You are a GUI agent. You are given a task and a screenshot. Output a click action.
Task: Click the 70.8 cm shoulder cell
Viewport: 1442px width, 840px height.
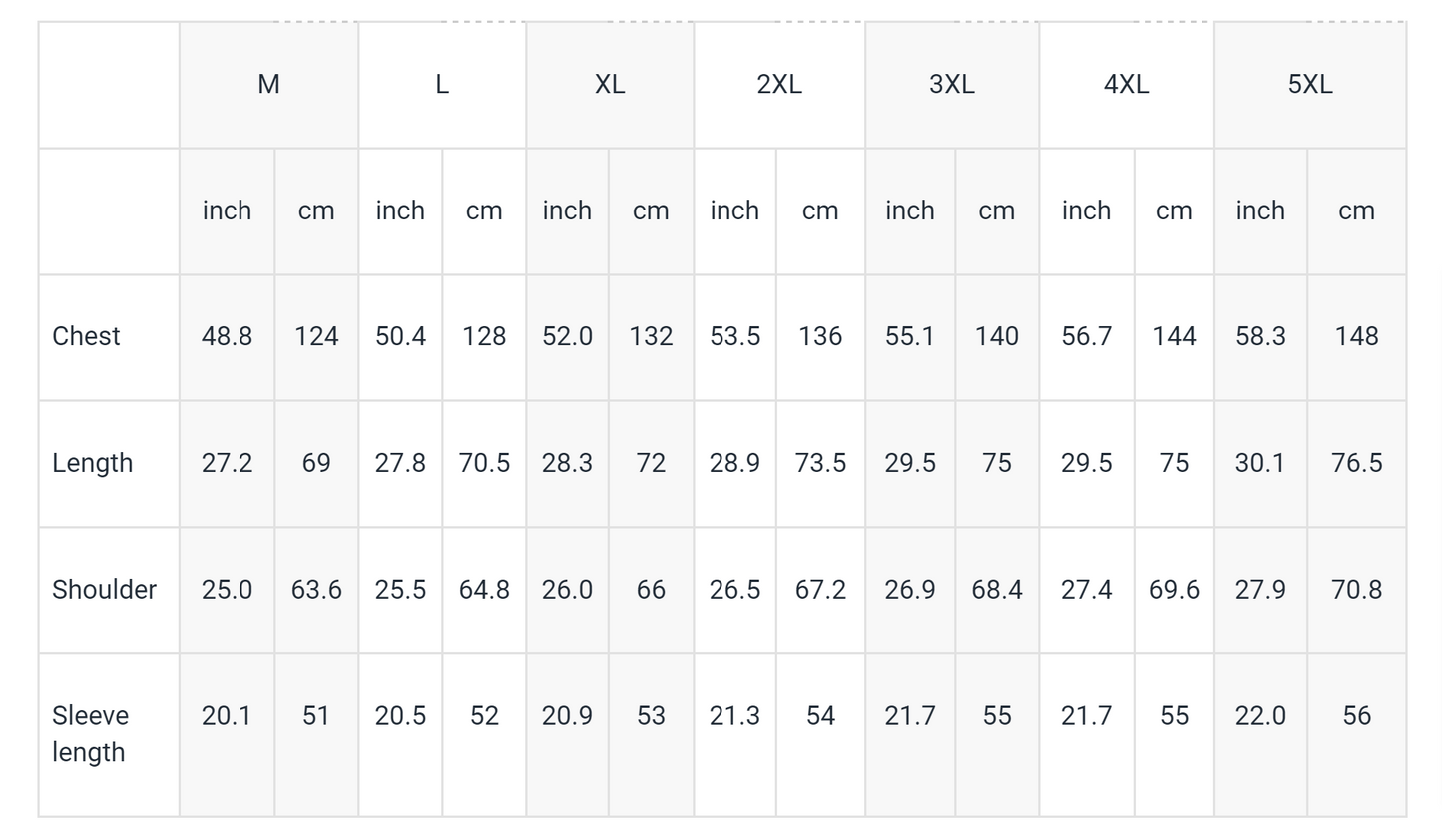point(1356,590)
